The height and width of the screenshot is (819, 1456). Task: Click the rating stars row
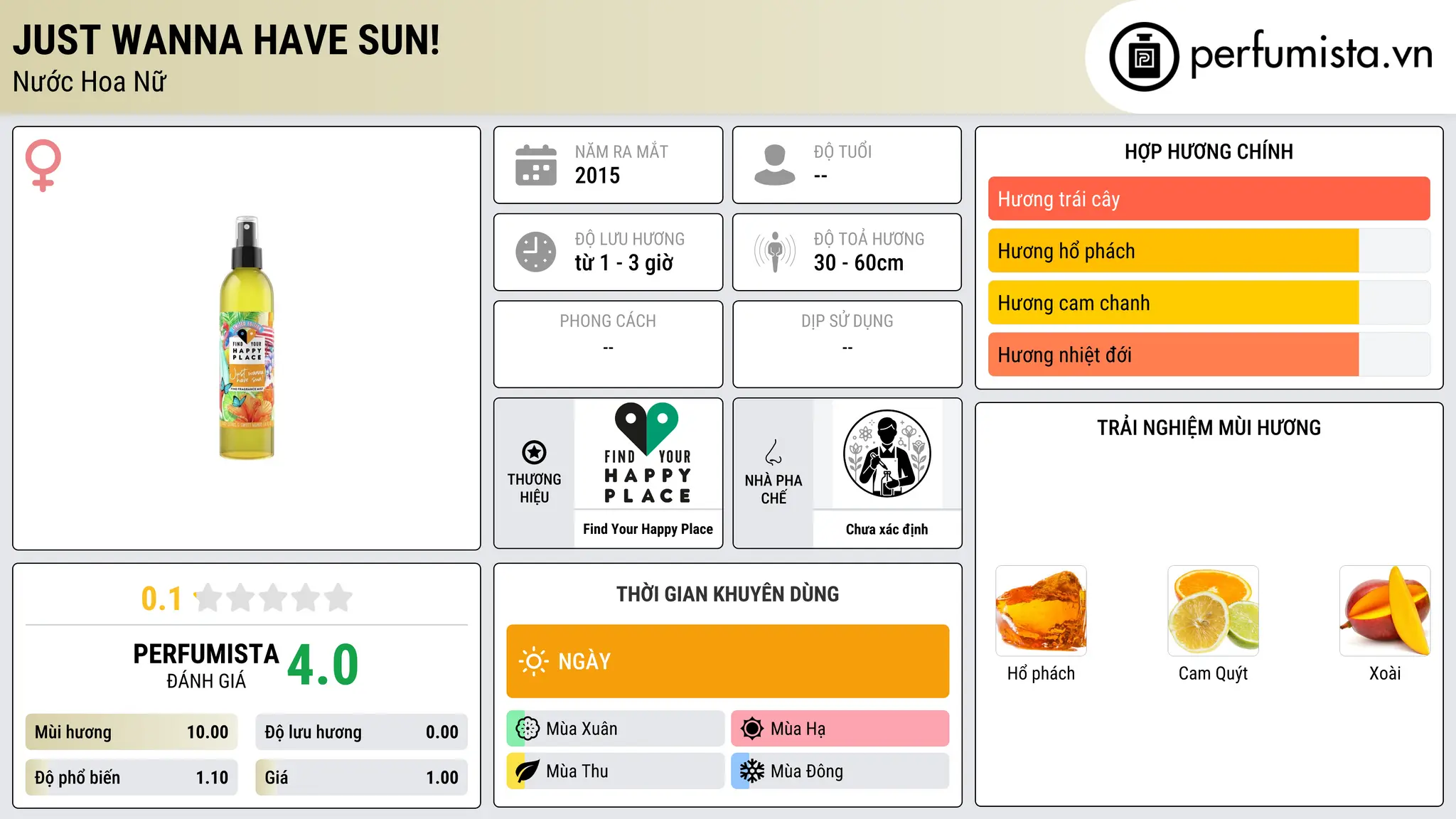tap(274, 598)
